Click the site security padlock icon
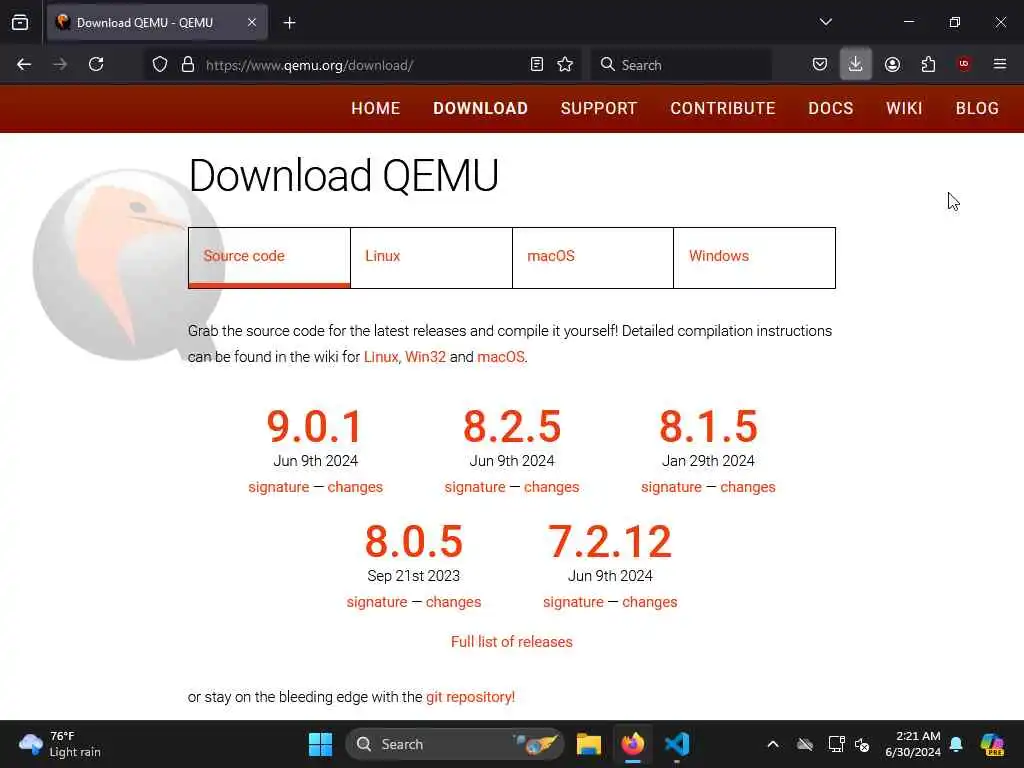Image resolution: width=1024 pixels, height=768 pixels. pos(188,65)
